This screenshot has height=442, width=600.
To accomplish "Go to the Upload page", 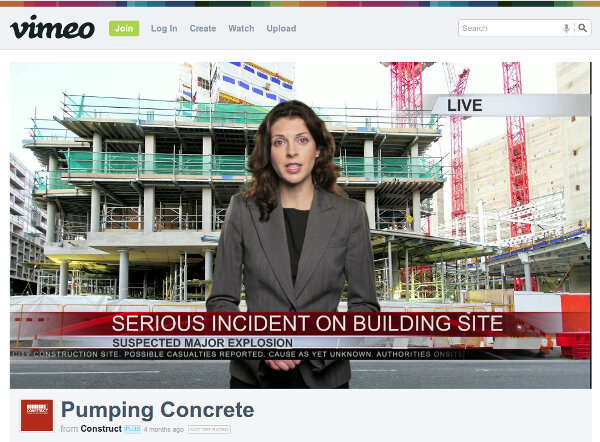I will [x=281, y=28].
